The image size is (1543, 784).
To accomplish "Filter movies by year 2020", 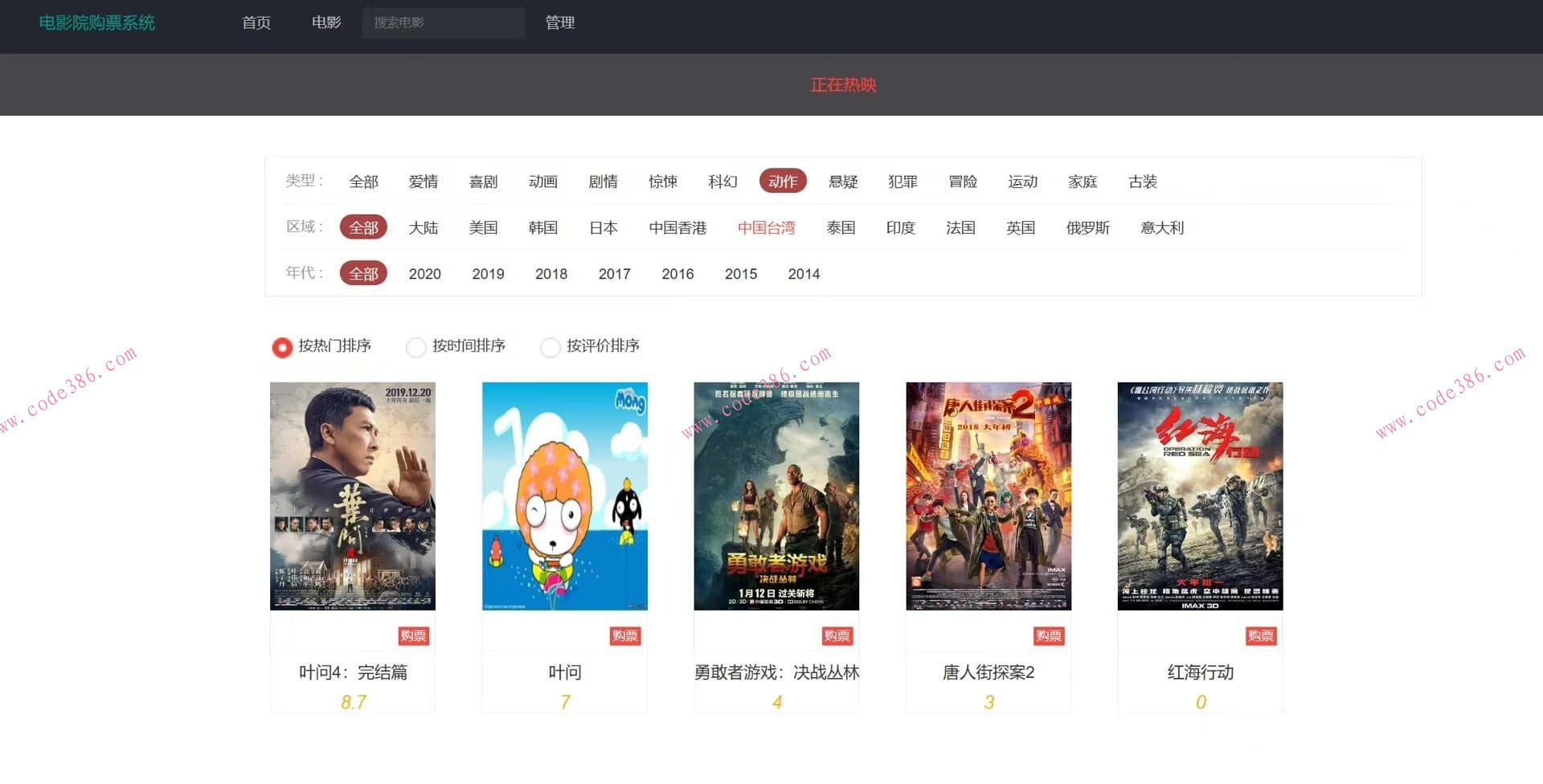I will click(x=424, y=273).
